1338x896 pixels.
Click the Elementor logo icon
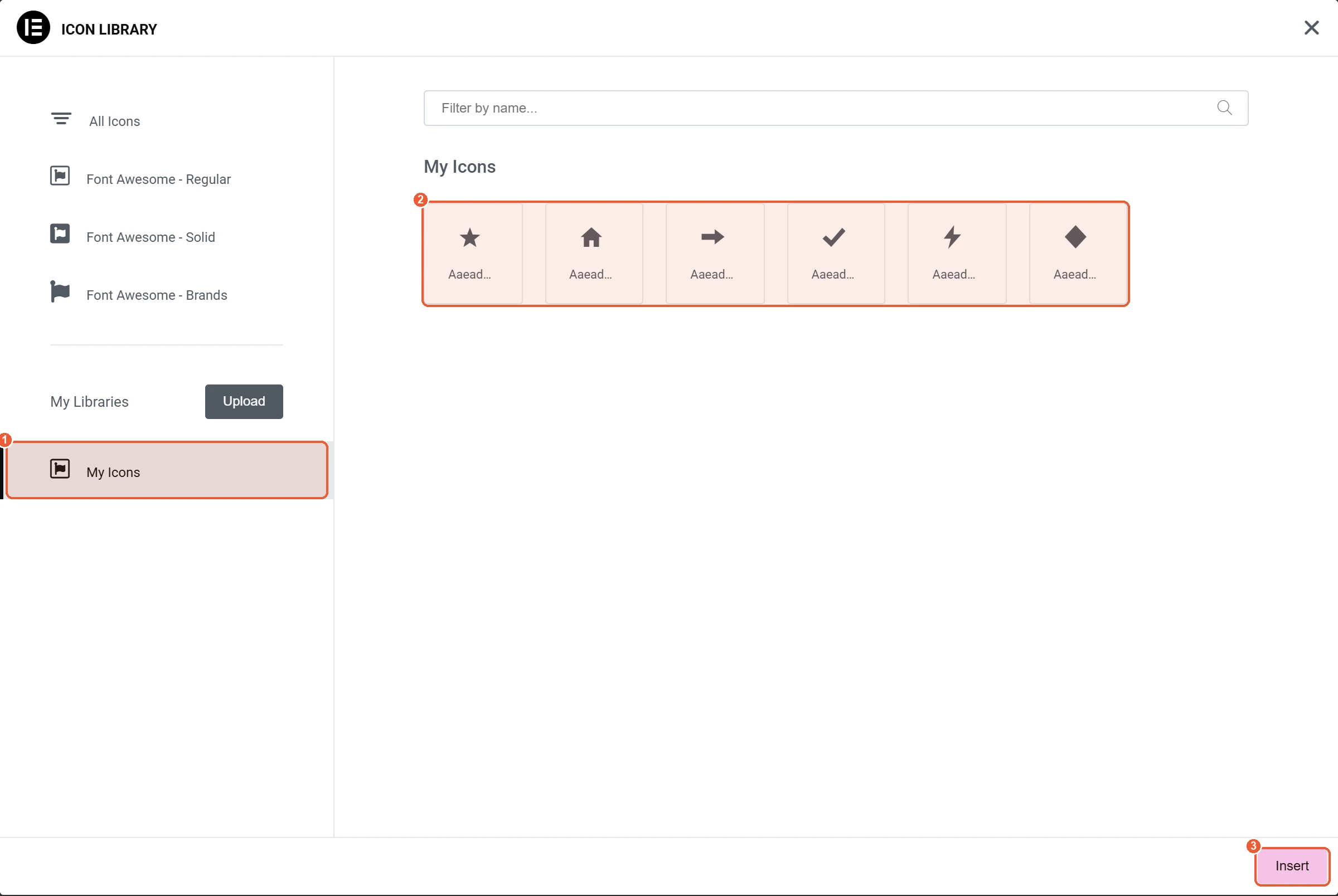tap(33, 27)
